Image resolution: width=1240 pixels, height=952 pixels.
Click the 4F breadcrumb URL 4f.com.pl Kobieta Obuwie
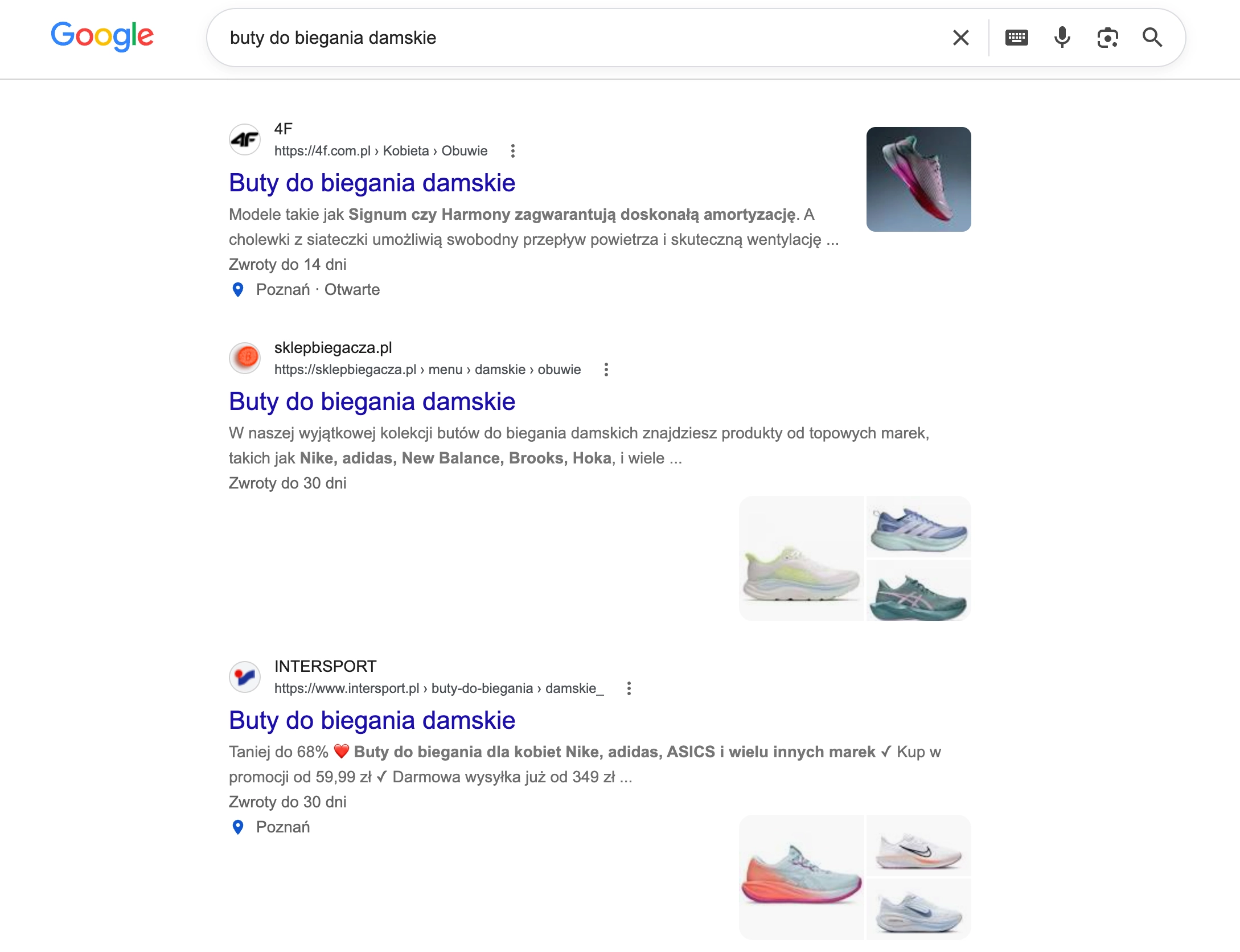380,151
